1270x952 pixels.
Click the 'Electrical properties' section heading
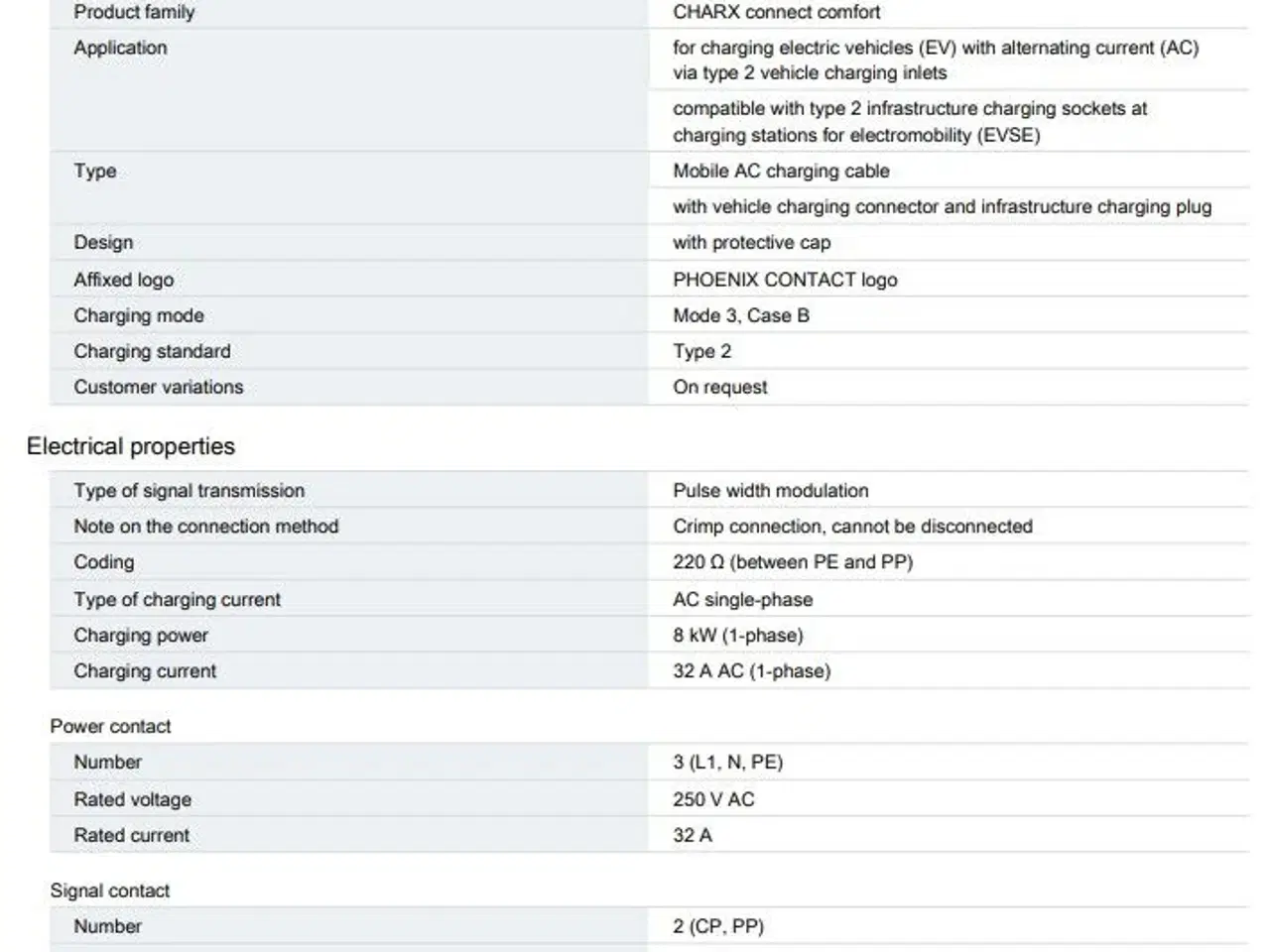tap(131, 446)
